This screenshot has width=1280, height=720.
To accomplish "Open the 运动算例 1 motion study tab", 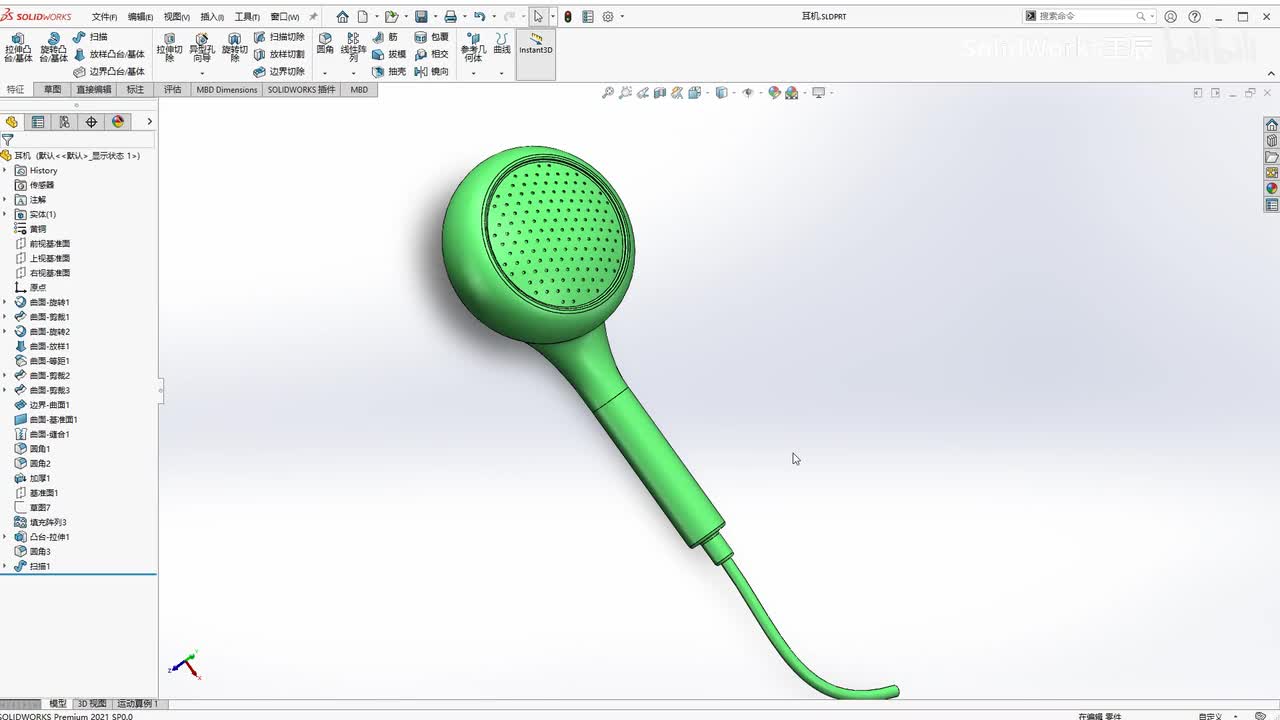I will [137, 704].
